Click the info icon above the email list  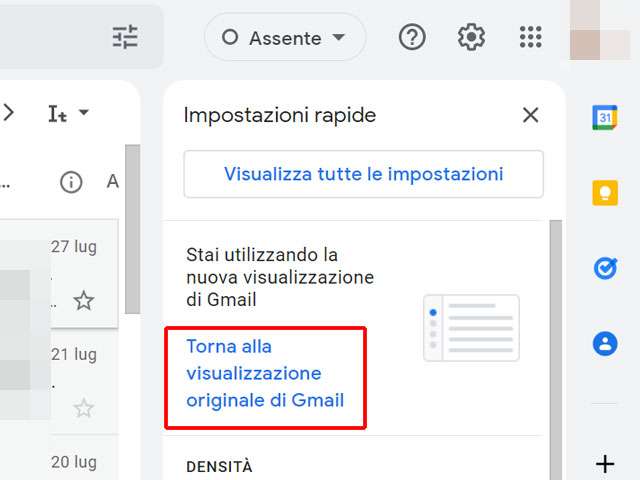pos(71,181)
